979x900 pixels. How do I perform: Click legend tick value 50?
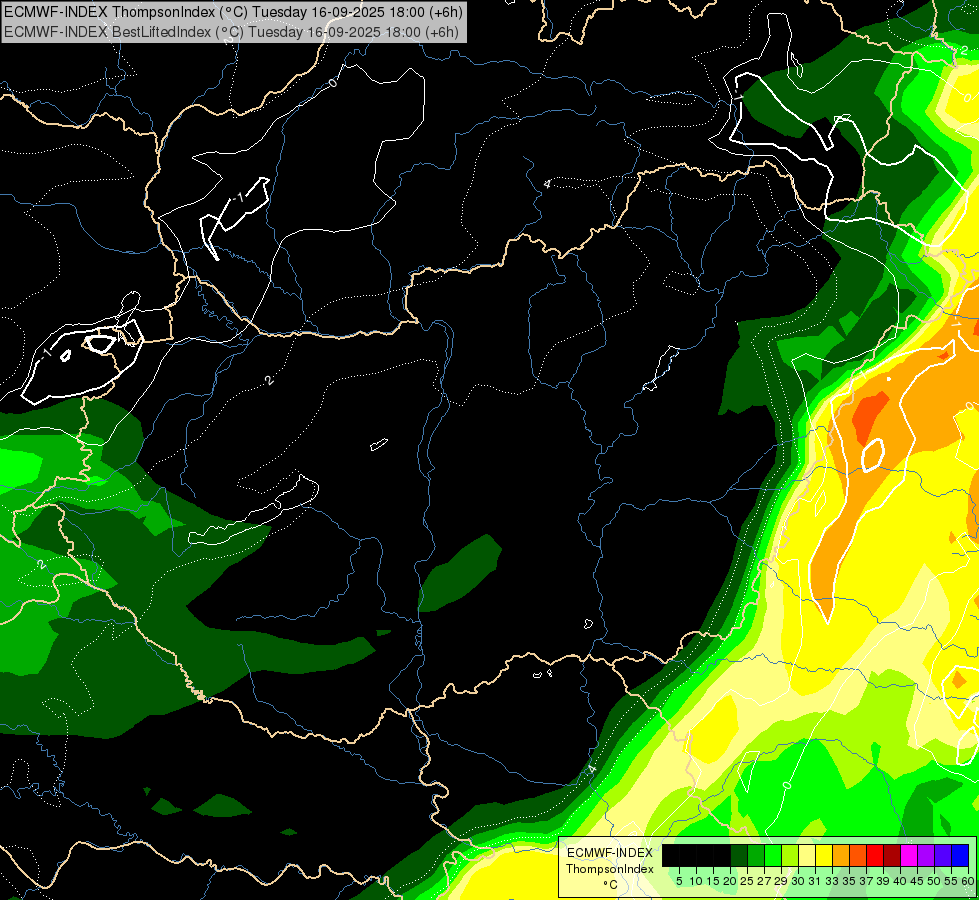pyautogui.click(x=935, y=881)
